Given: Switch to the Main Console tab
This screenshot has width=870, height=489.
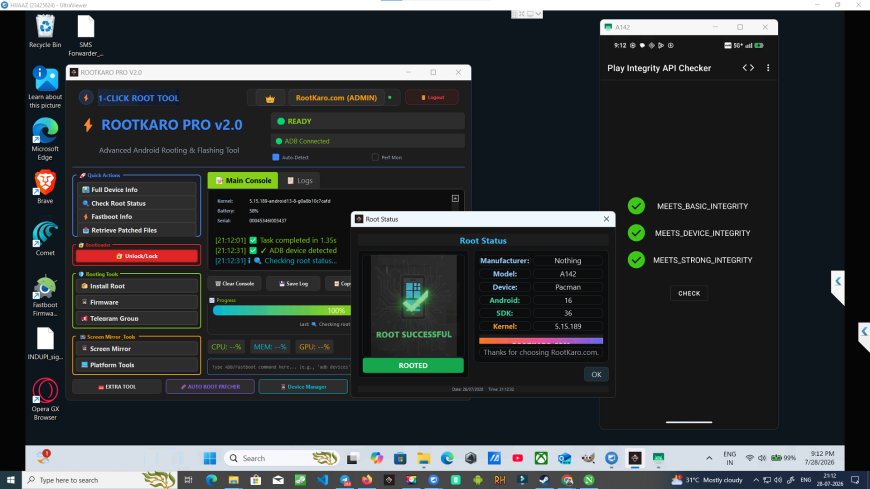Looking at the screenshot, I should (x=243, y=180).
